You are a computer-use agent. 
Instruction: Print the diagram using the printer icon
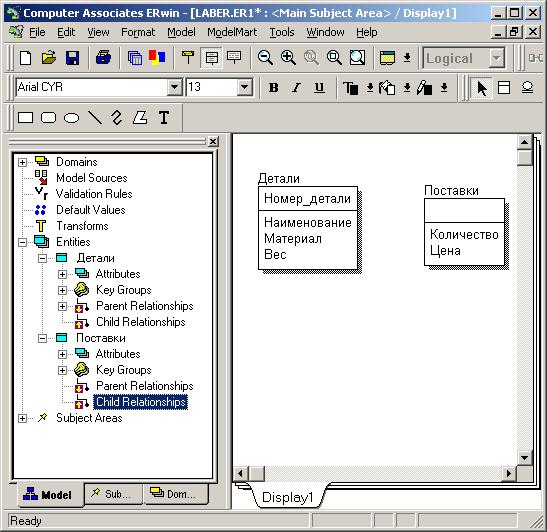point(103,58)
